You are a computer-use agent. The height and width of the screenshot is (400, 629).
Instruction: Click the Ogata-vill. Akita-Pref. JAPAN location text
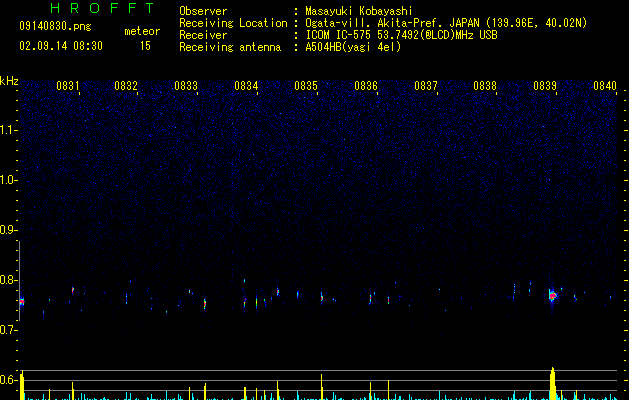pos(393,23)
